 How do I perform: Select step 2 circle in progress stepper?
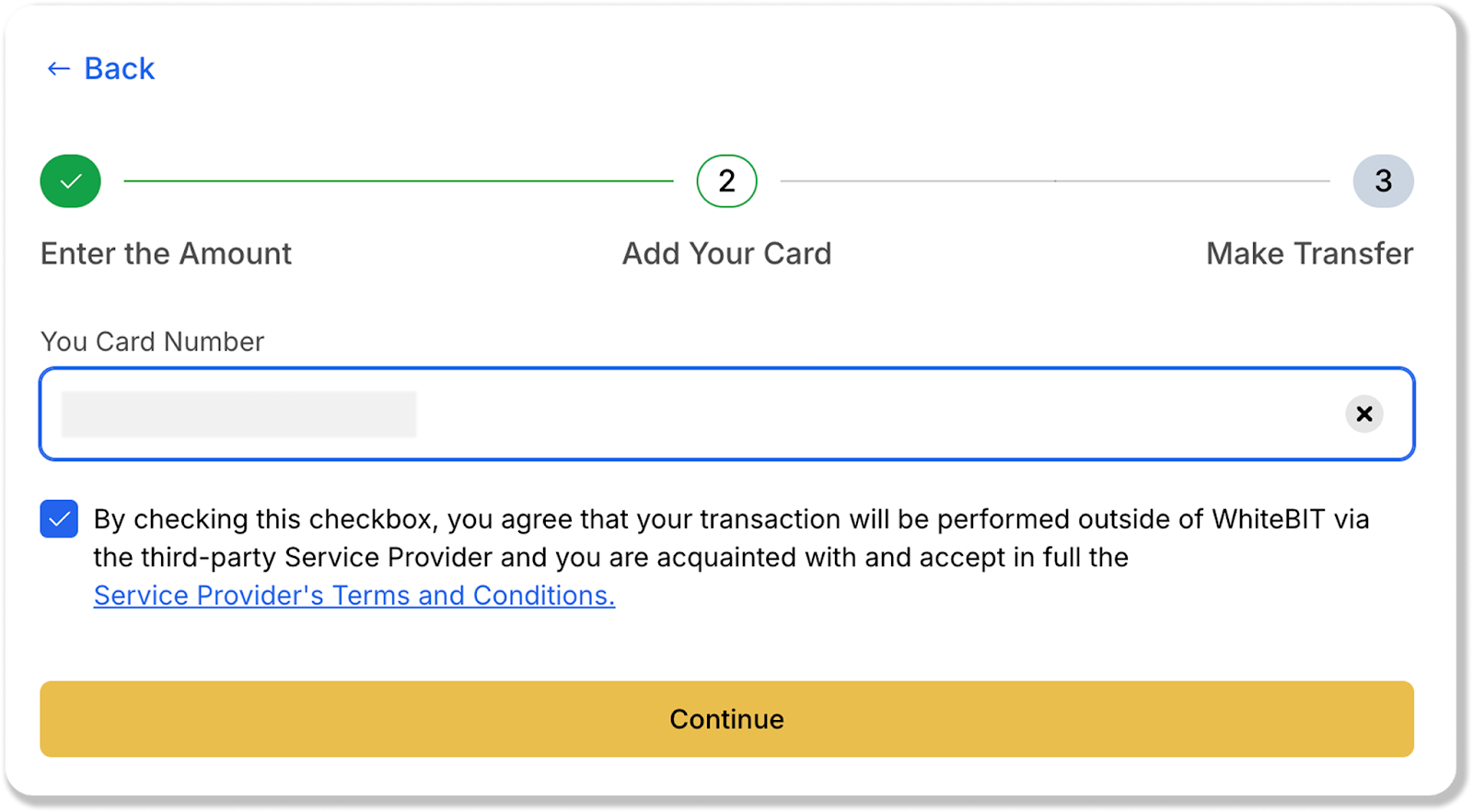(726, 181)
